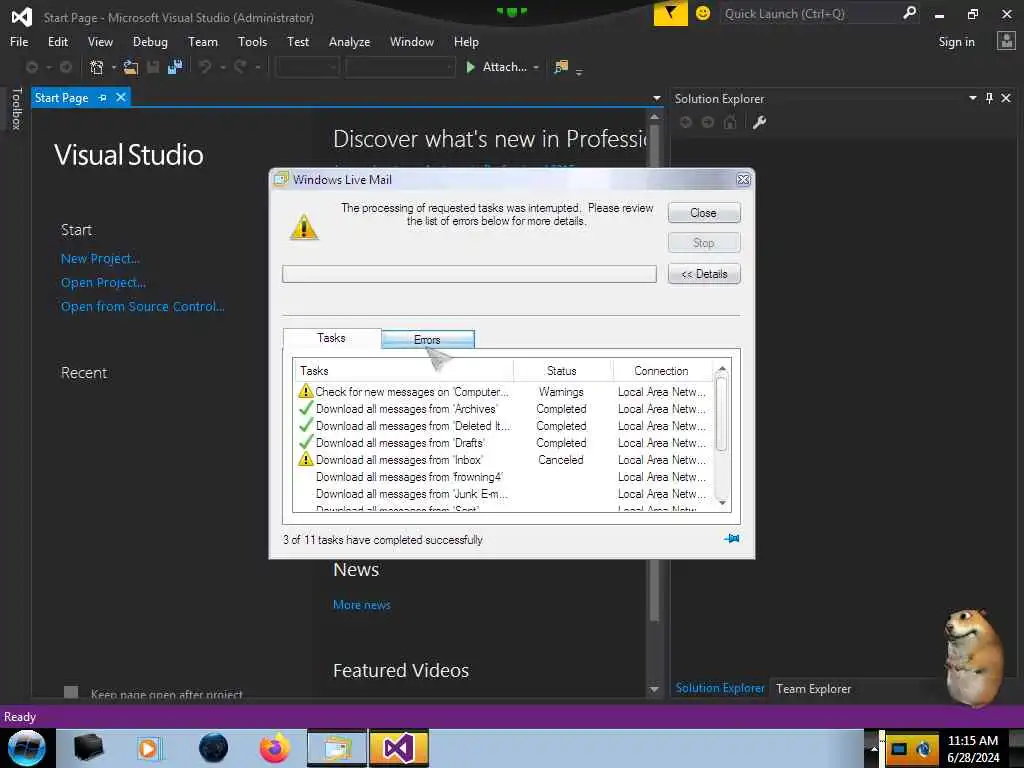Click the More news link
The height and width of the screenshot is (768, 1024).
click(362, 605)
